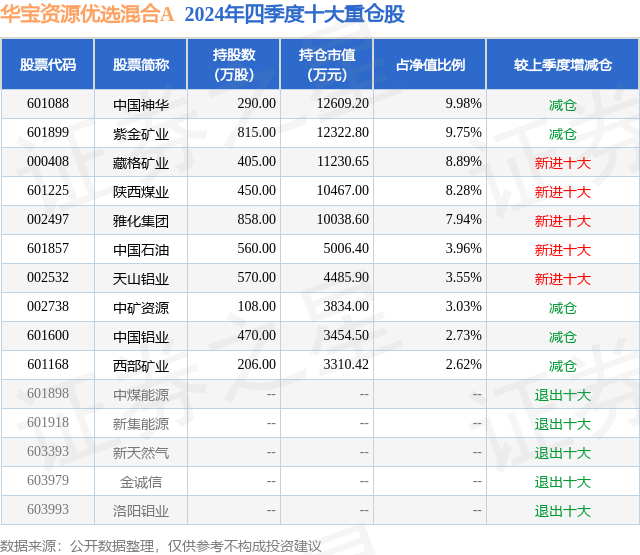Viewport: 640px width, 555px height.
Task: Select stock code 601088
Action: click(48, 104)
